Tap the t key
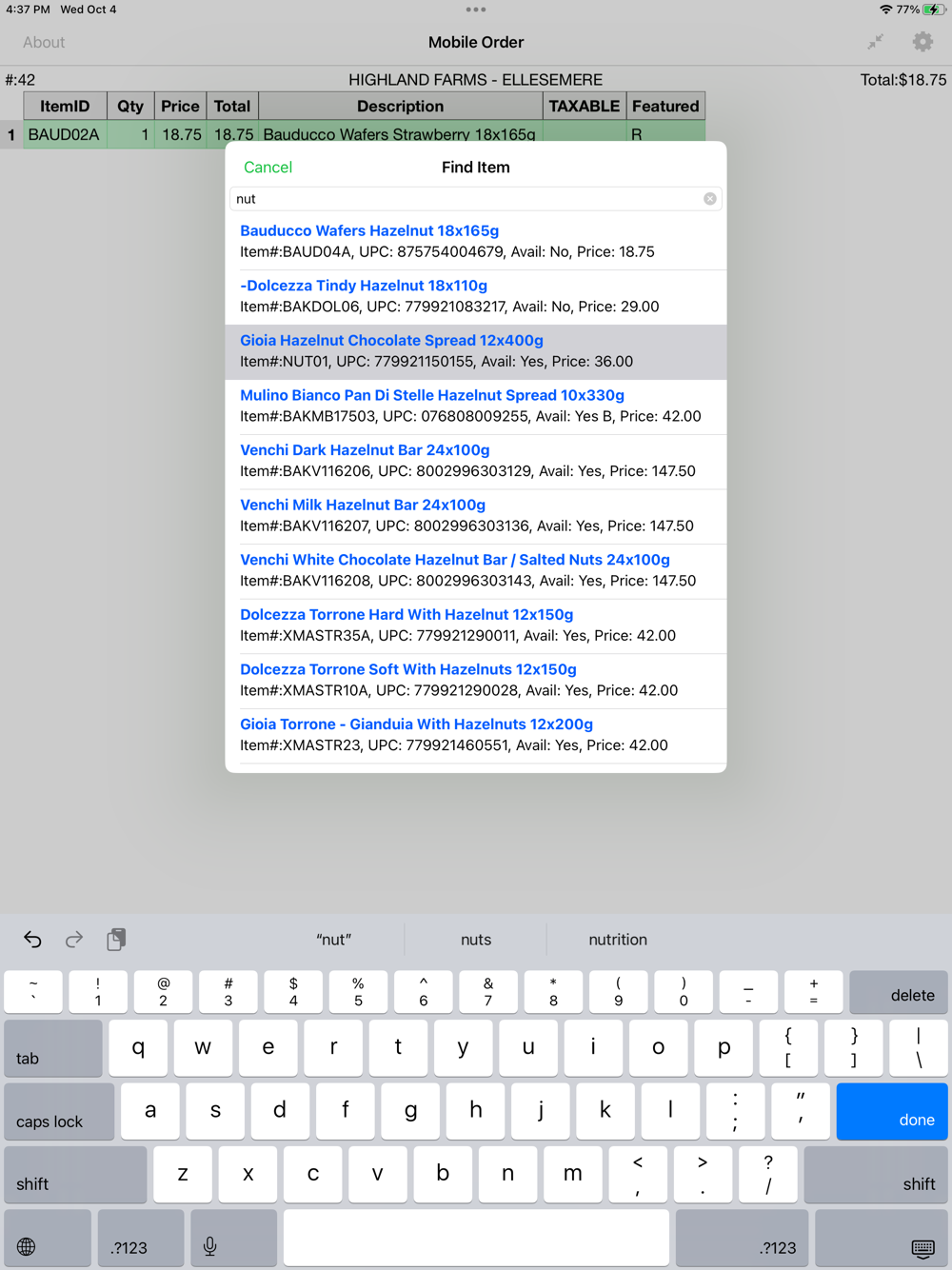This screenshot has width=952, height=1270. tap(398, 1048)
